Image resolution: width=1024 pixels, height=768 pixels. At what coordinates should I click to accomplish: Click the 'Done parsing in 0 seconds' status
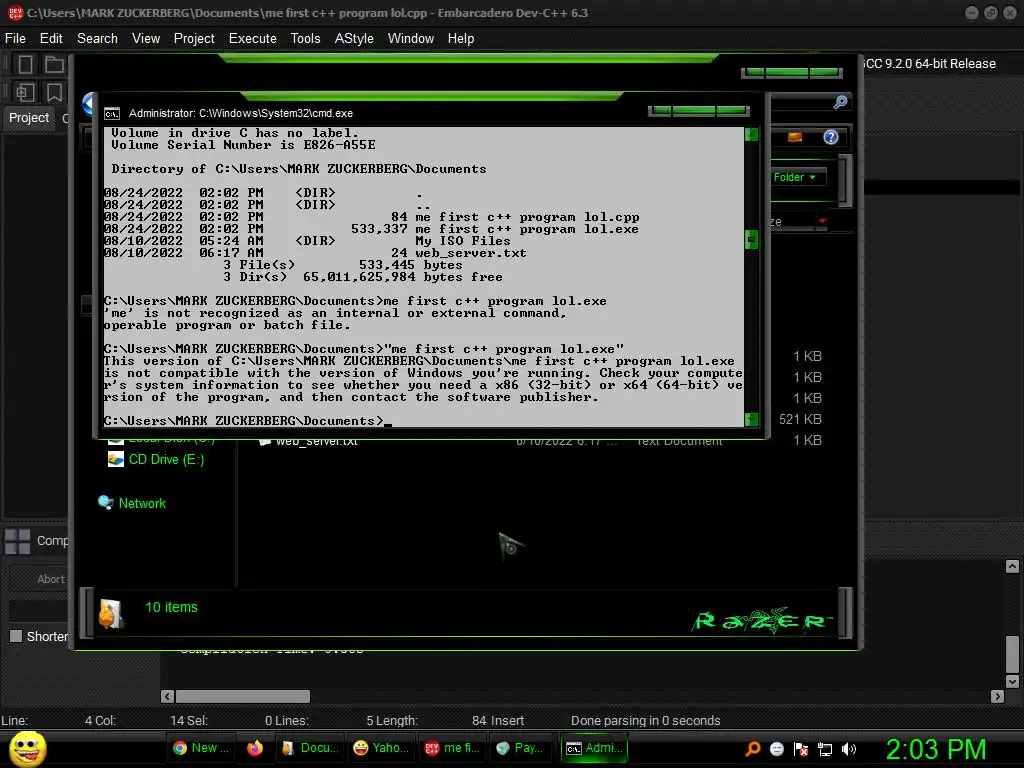645,720
